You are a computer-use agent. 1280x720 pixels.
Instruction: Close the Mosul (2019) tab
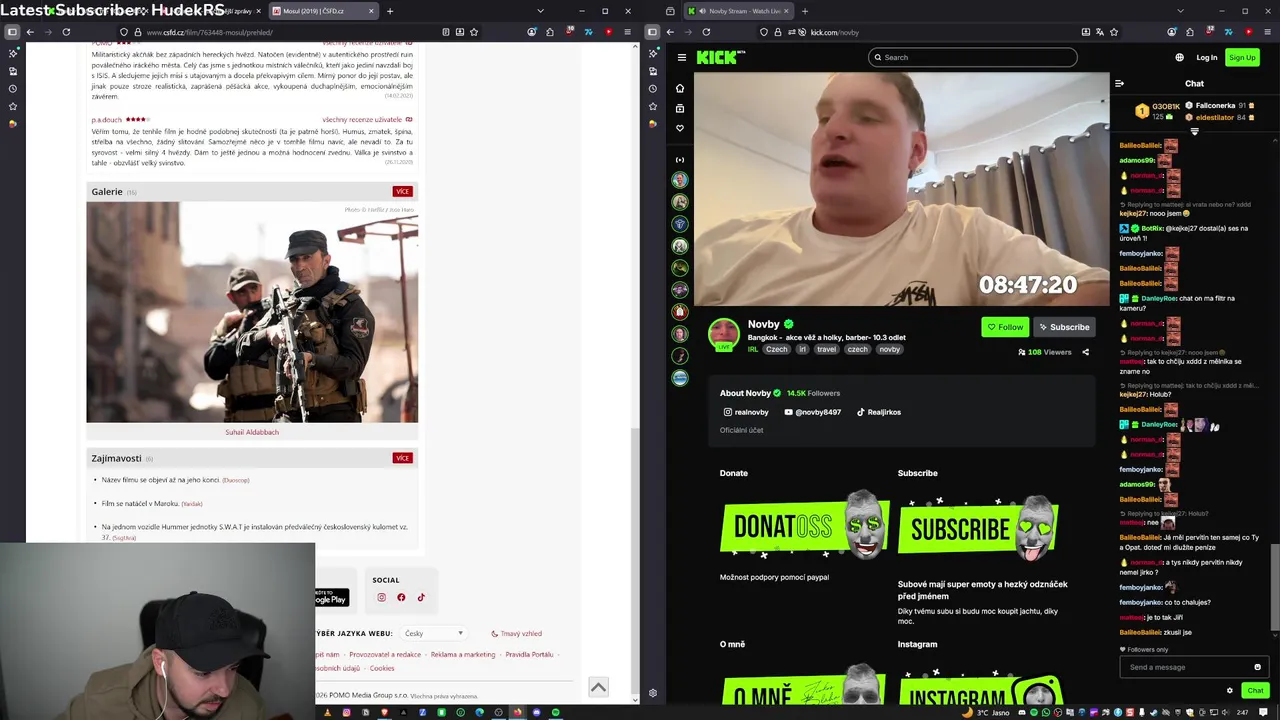point(371,11)
